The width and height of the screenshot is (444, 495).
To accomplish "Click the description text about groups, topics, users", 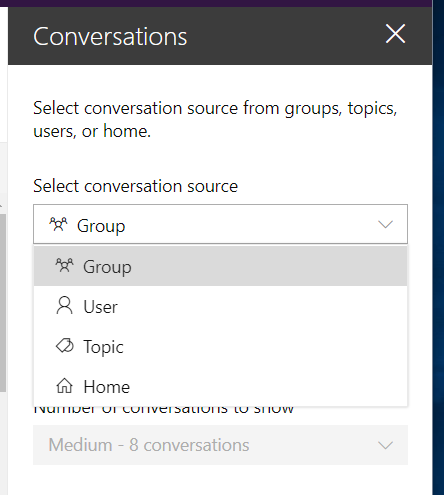I will point(215,119).
